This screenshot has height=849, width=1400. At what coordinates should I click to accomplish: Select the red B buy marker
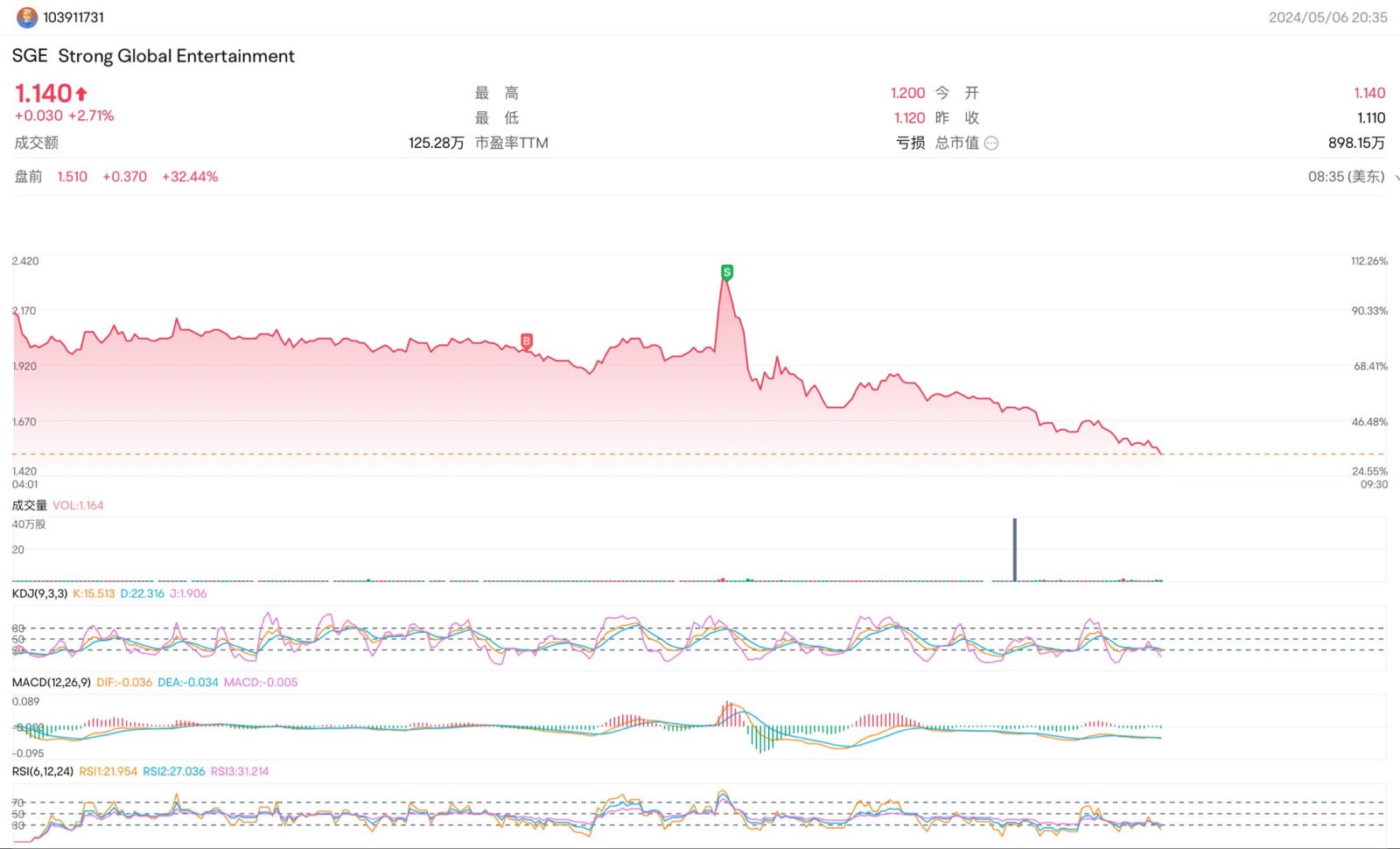pos(526,340)
